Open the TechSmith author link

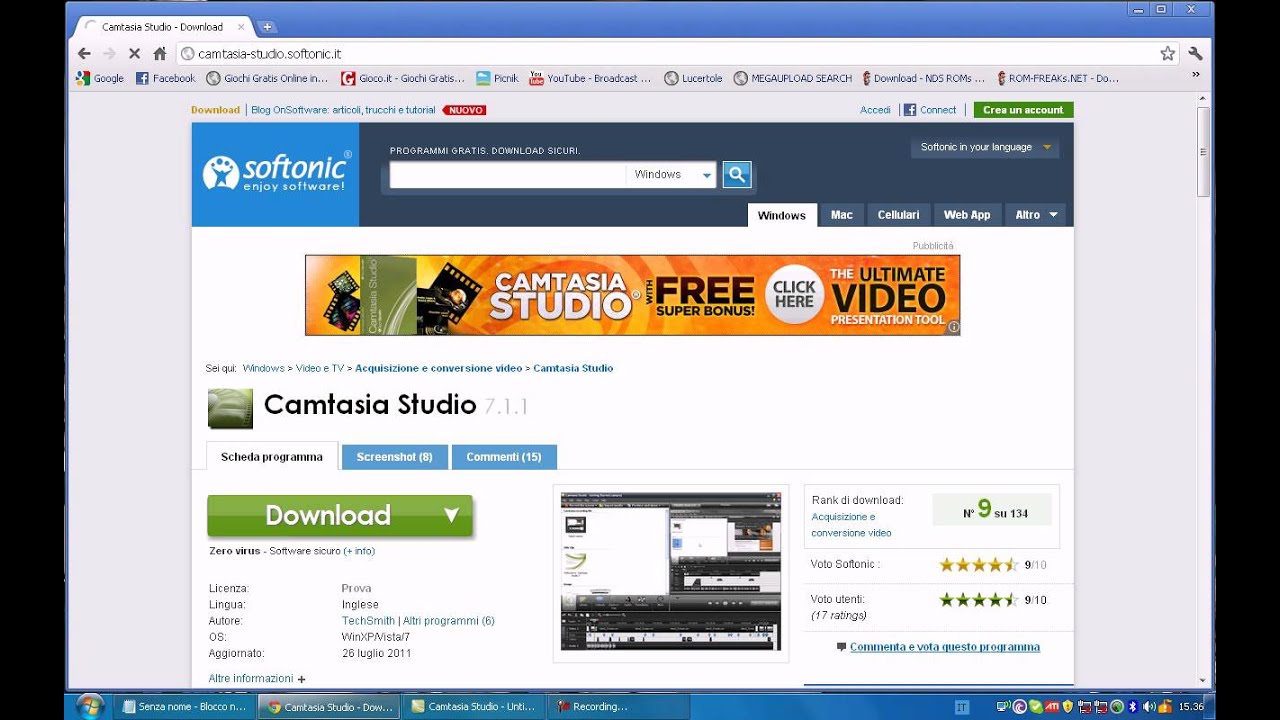coord(368,621)
